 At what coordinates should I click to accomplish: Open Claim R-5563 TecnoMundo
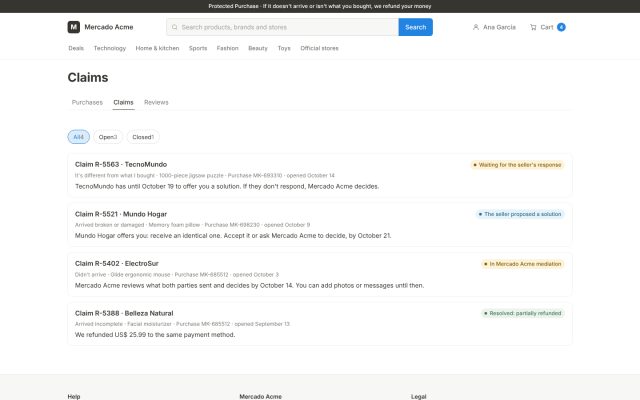[320, 176]
